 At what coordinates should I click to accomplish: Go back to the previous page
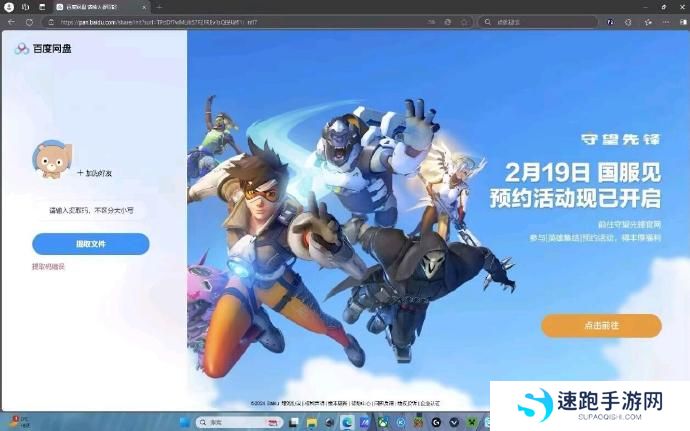coord(11,22)
